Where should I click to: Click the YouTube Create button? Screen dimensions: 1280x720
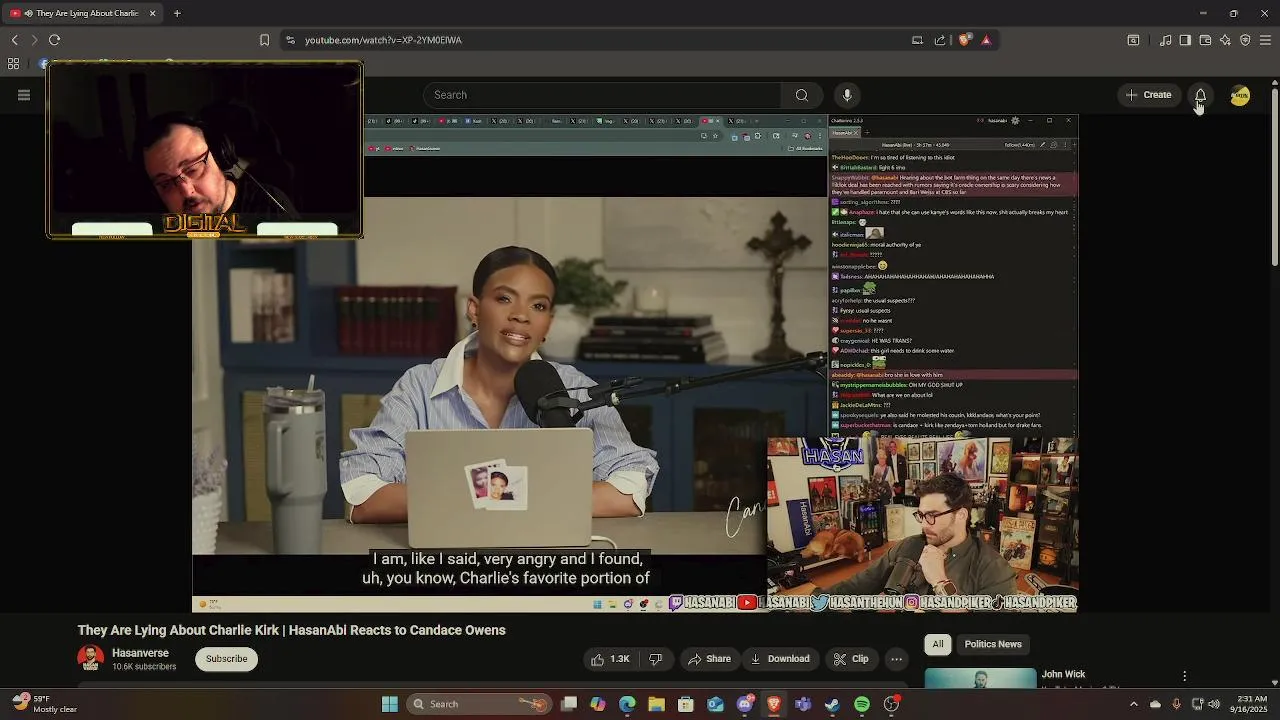coord(1148,95)
